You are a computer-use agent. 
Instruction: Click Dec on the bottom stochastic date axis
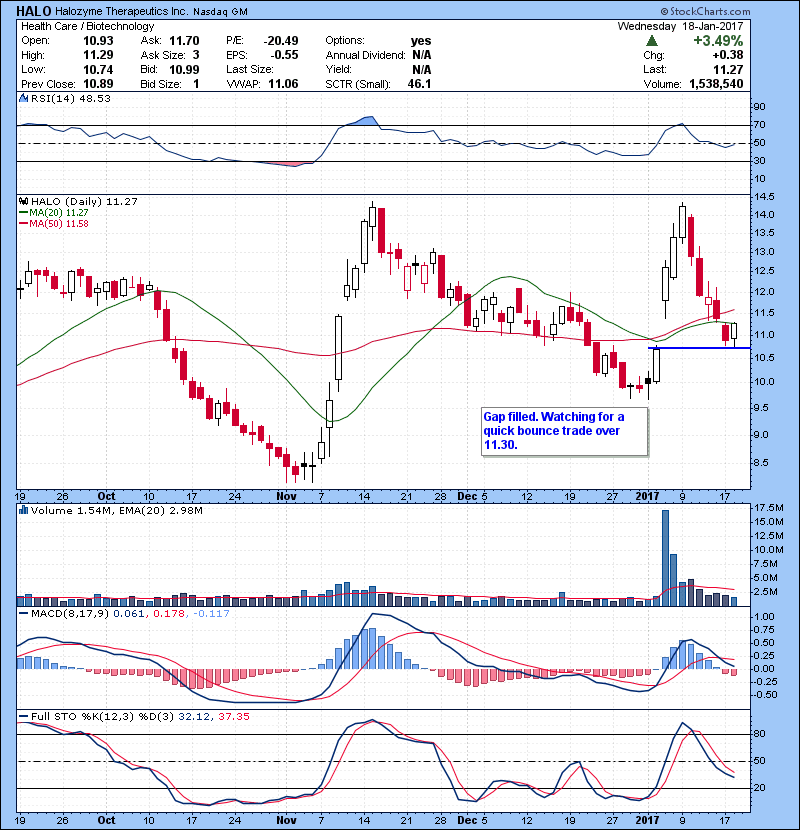(x=467, y=820)
